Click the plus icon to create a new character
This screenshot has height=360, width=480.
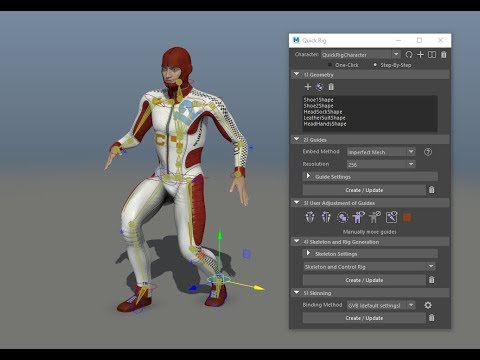[x=420, y=55]
